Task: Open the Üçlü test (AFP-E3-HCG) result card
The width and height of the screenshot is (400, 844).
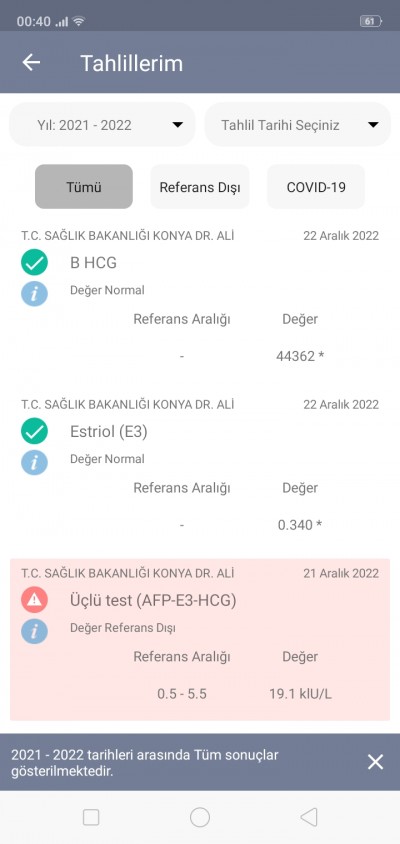Action: click(200, 639)
